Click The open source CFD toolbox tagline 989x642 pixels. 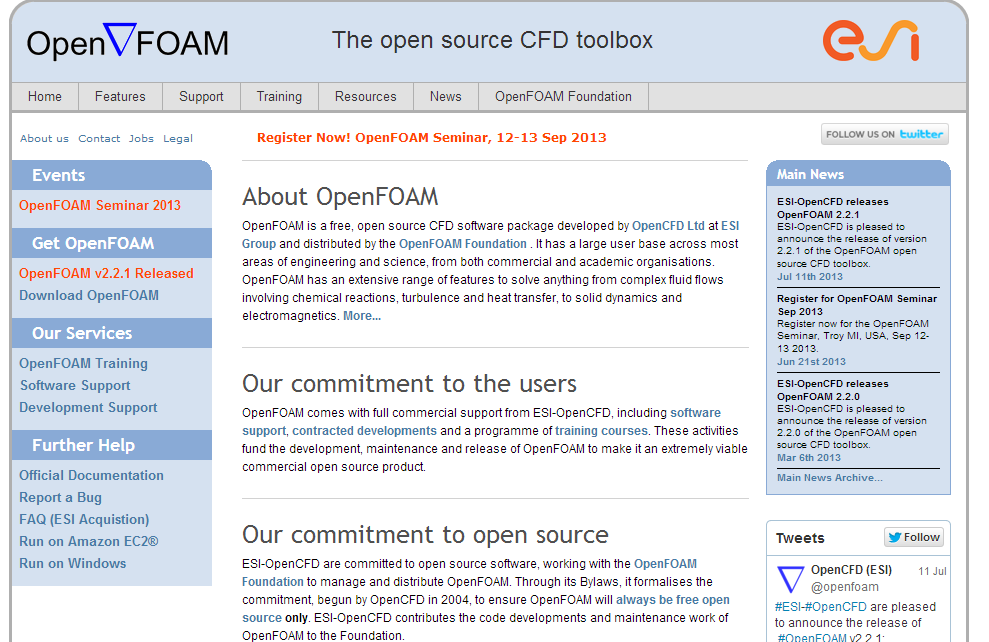tap(492, 40)
